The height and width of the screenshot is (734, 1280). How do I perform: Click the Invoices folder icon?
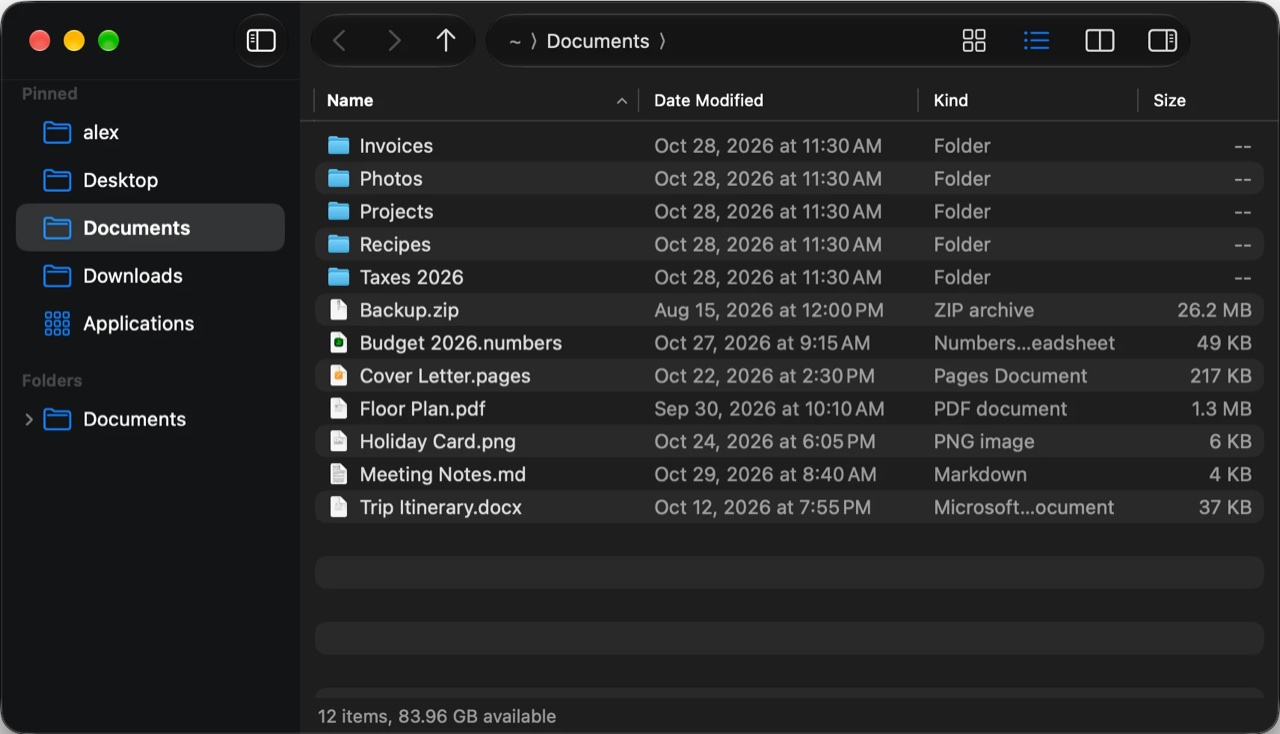339,146
